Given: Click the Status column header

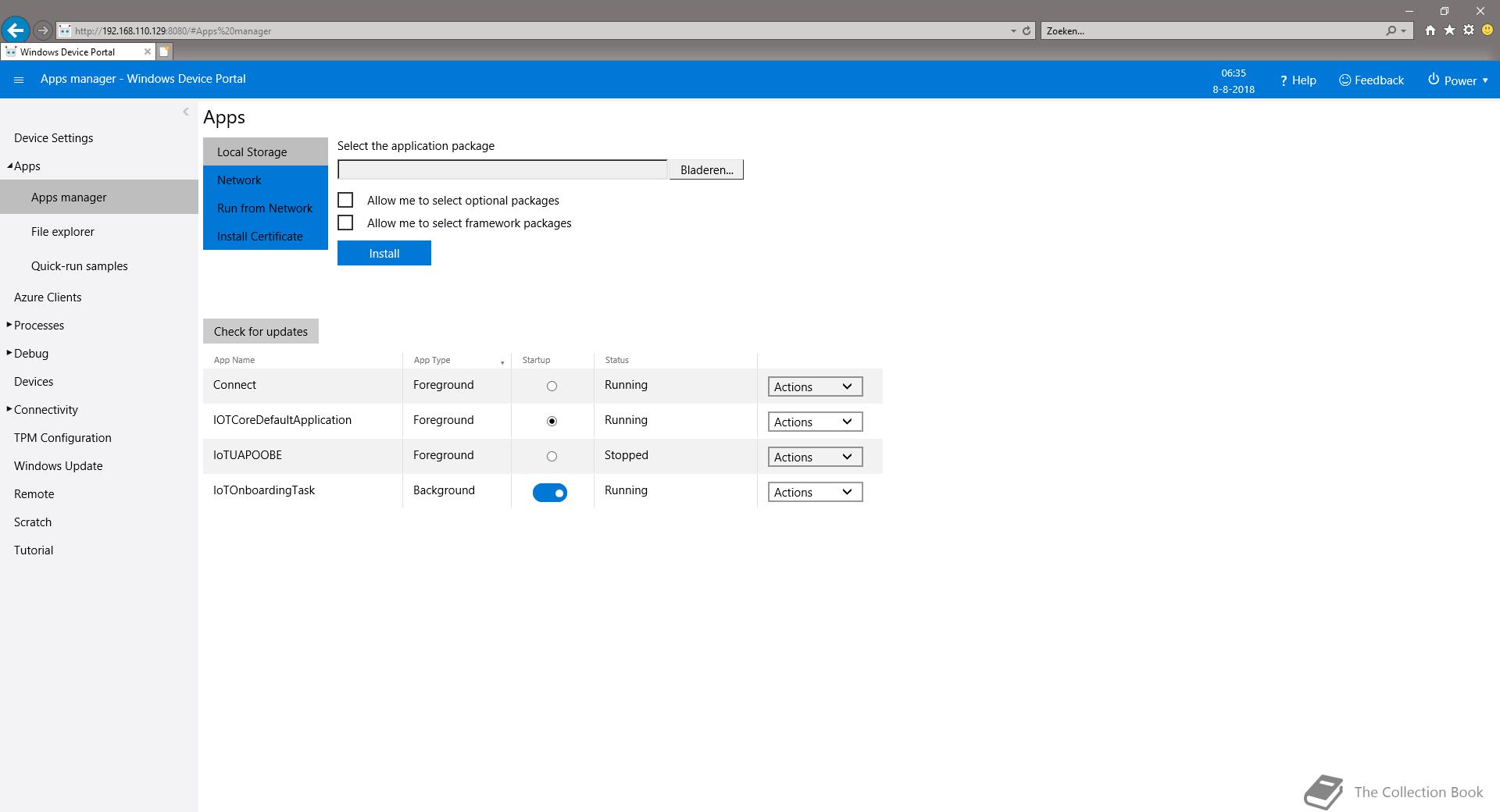Looking at the screenshot, I should (616, 360).
